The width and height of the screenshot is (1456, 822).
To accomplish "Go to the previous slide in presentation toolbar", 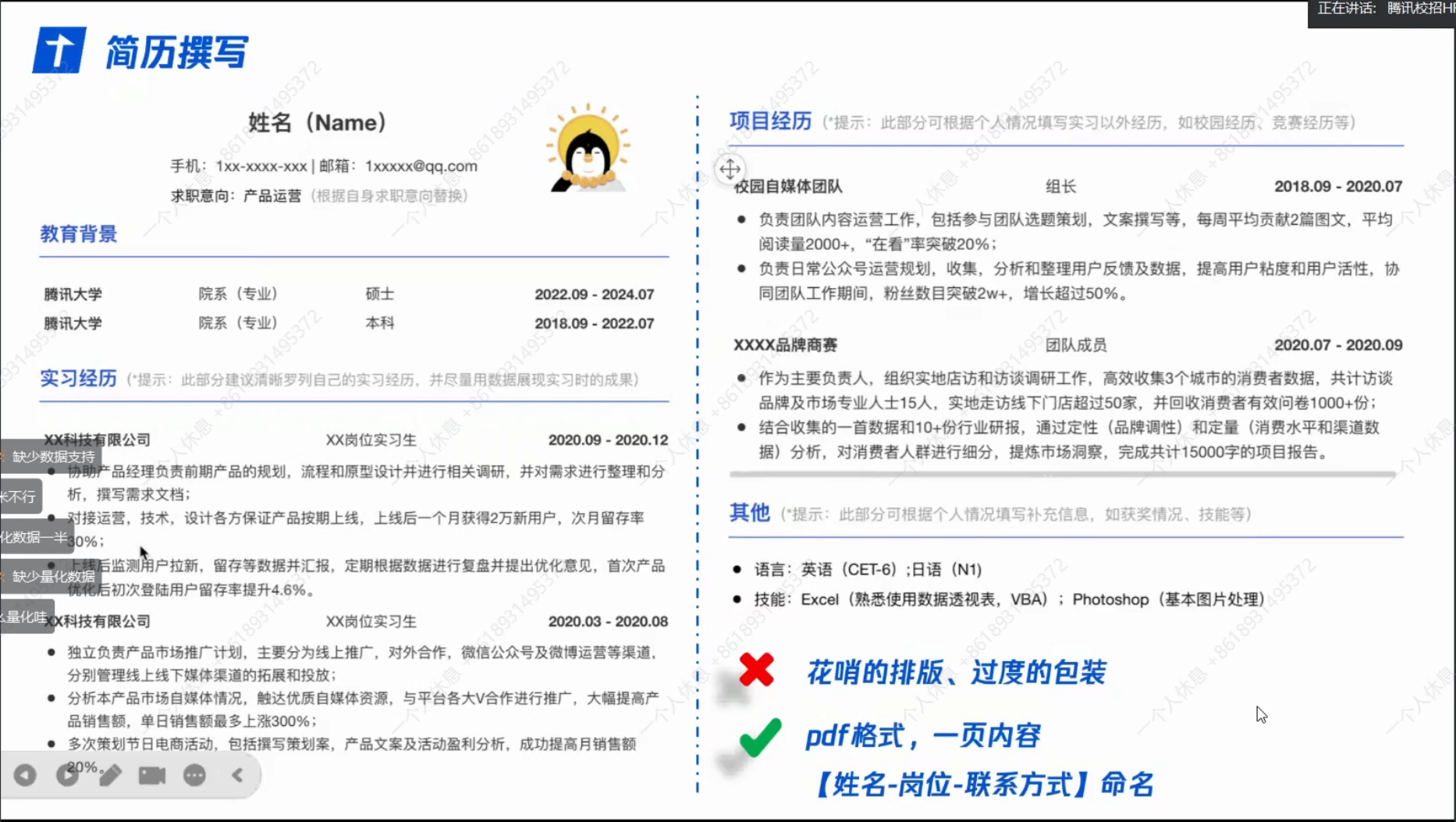I will (x=25, y=775).
